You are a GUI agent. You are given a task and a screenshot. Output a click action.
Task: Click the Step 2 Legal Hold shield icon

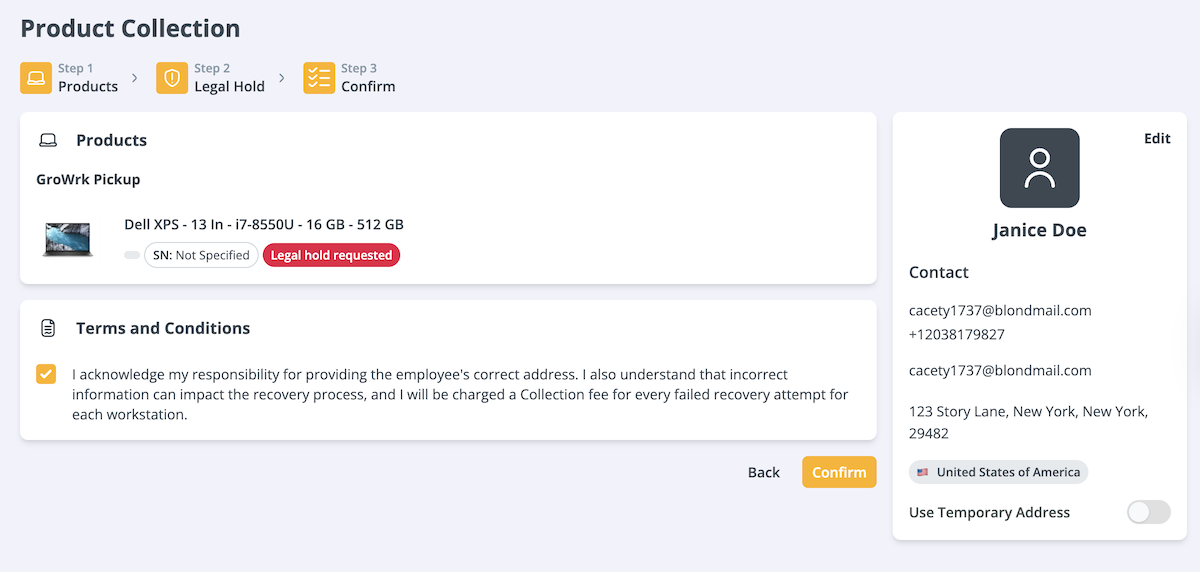(172, 78)
